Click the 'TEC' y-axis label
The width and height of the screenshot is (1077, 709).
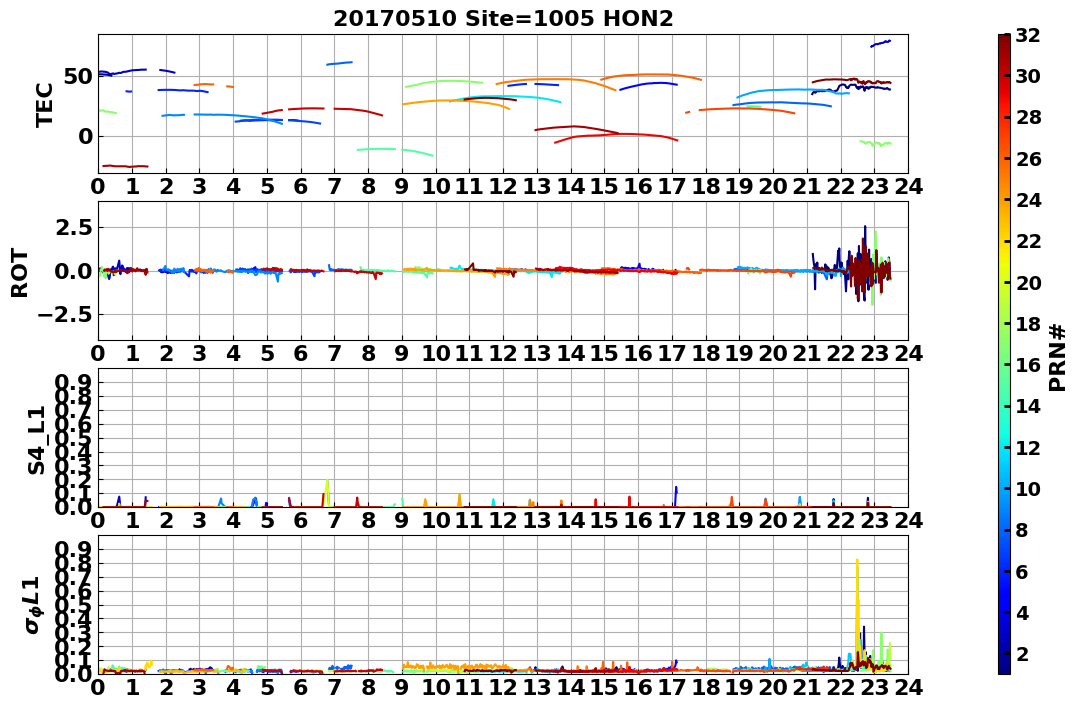point(44,104)
